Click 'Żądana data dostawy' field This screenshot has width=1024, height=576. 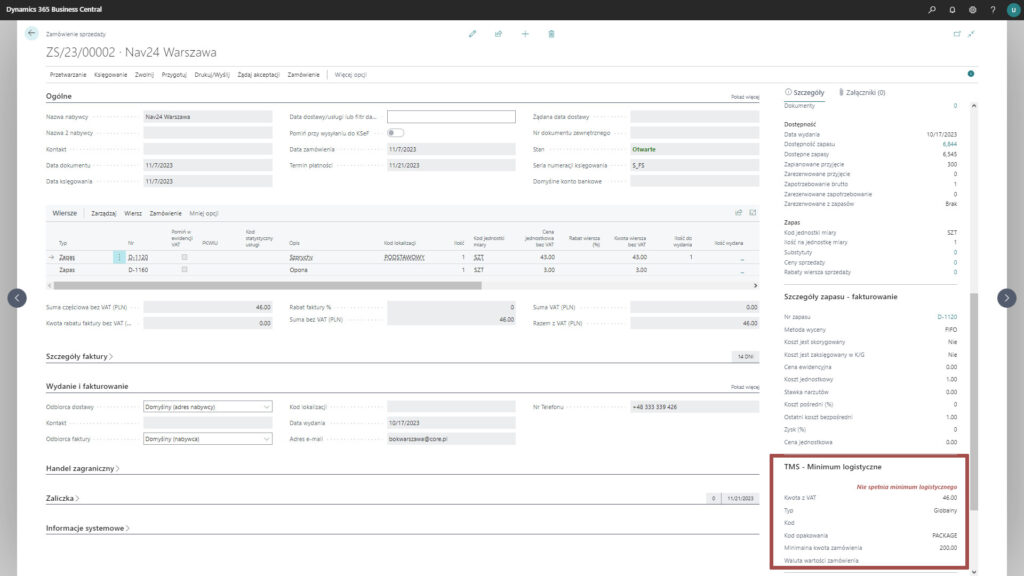point(695,117)
